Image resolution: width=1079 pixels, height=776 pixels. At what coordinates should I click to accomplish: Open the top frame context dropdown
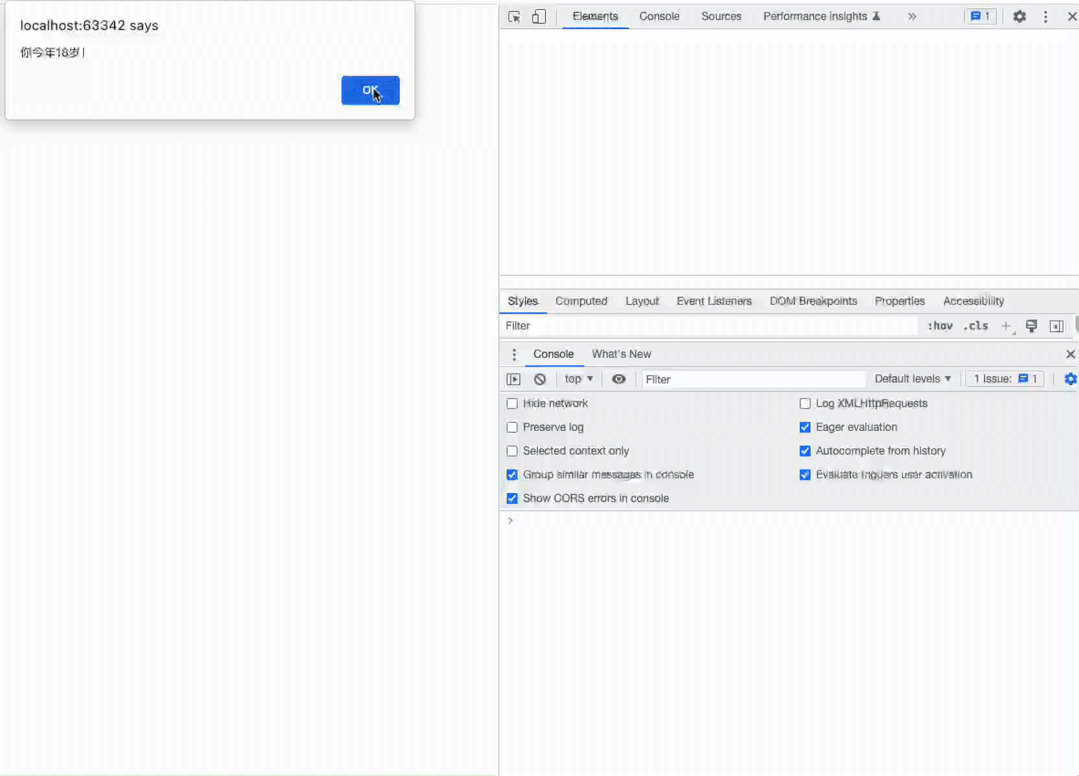click(x=578, y=378)
